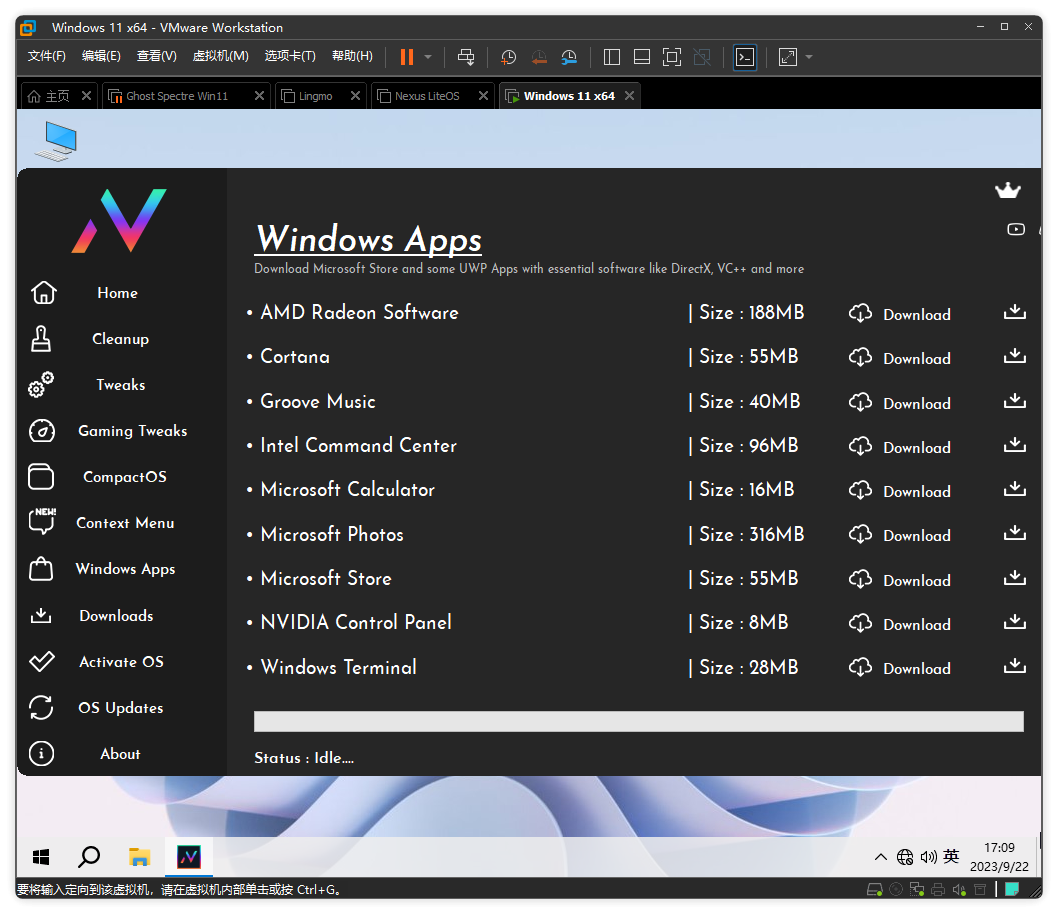The width and height of the screenshot is (1058, 914).
Task: Open the YouTube icon link
Action: pos(1016,229)
